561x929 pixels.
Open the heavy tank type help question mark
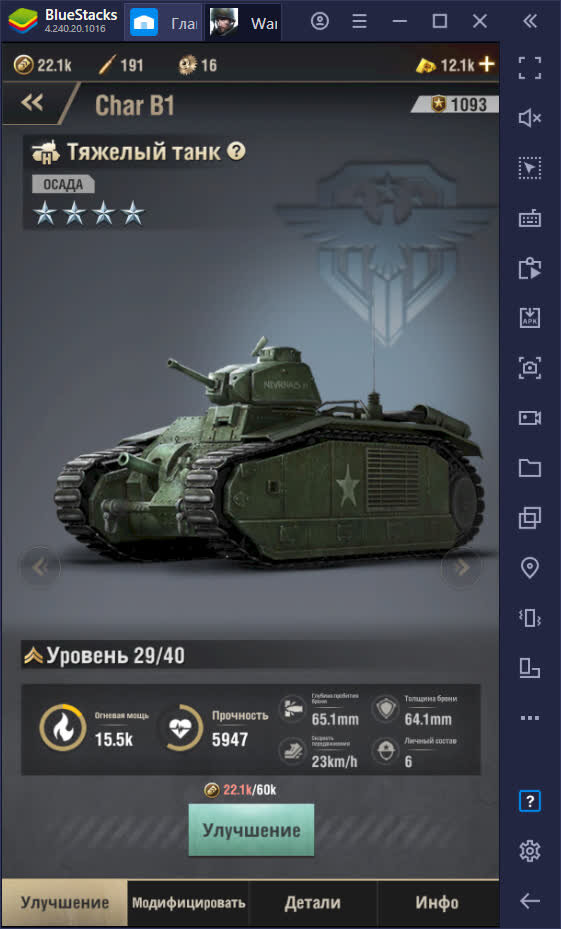point(236,152)
